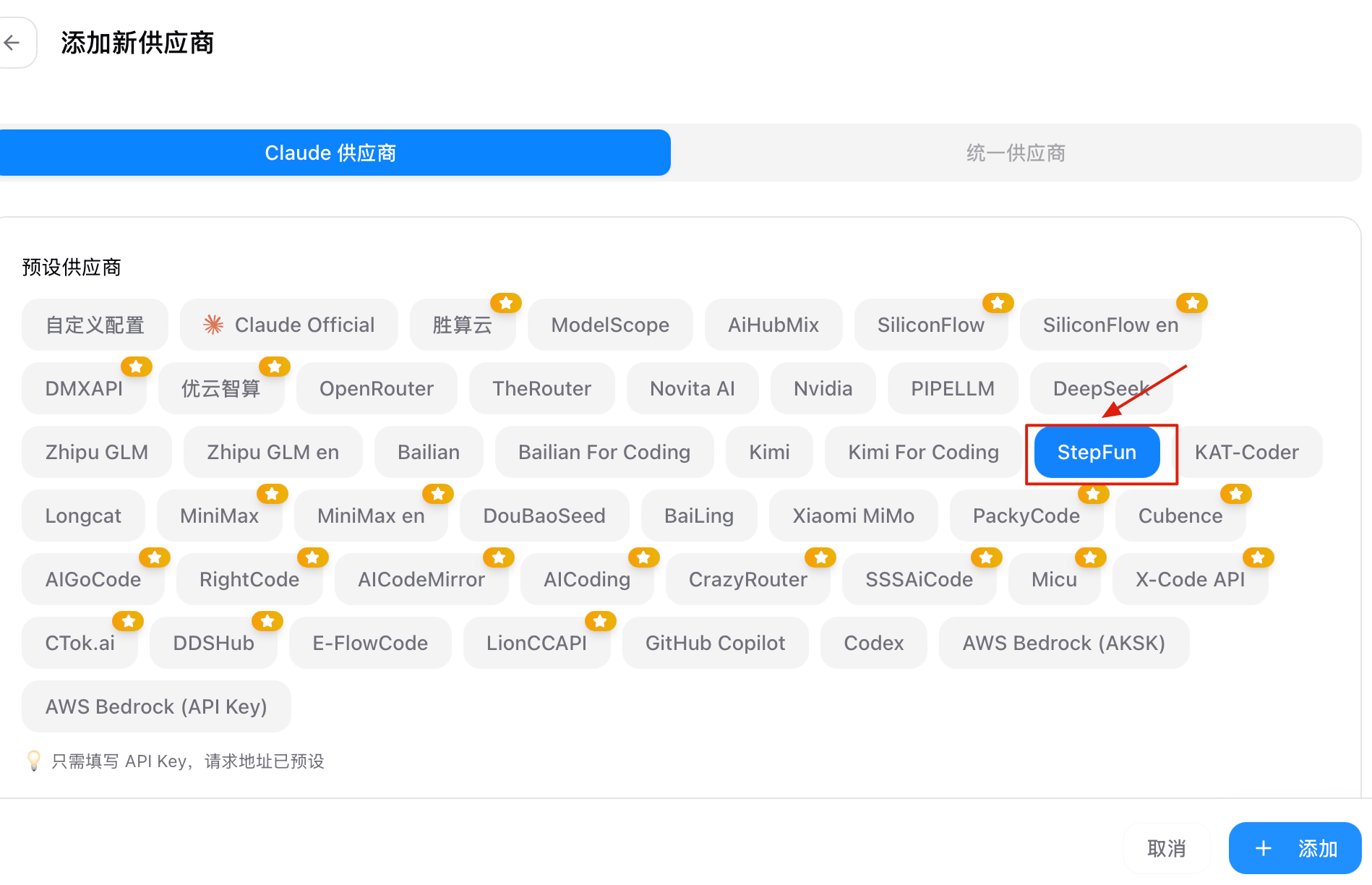
Task: Pick the AWS Bedrock (AKSK) provider
Action: click(x=1064, y=643)
